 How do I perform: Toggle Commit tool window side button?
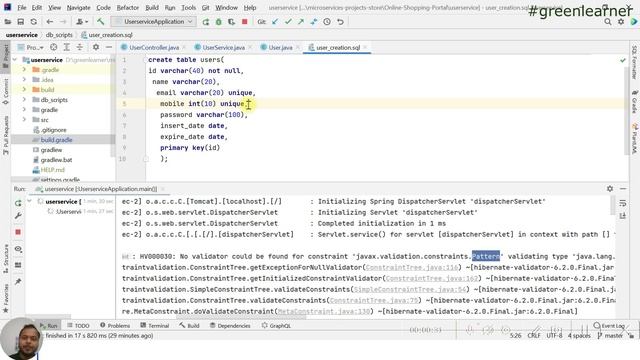click(x=6, y=91)
